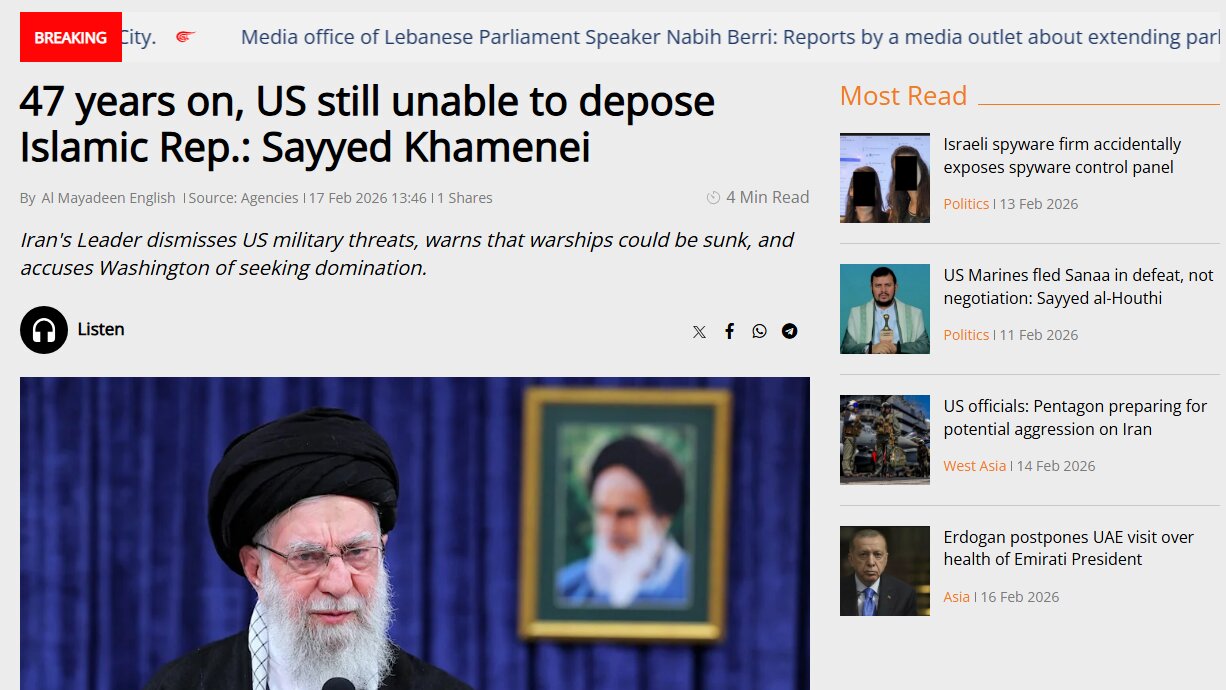Share article through WhatsApp icon
The height and width of the screenshot is (690, 1226).
[x=759, y=331]
